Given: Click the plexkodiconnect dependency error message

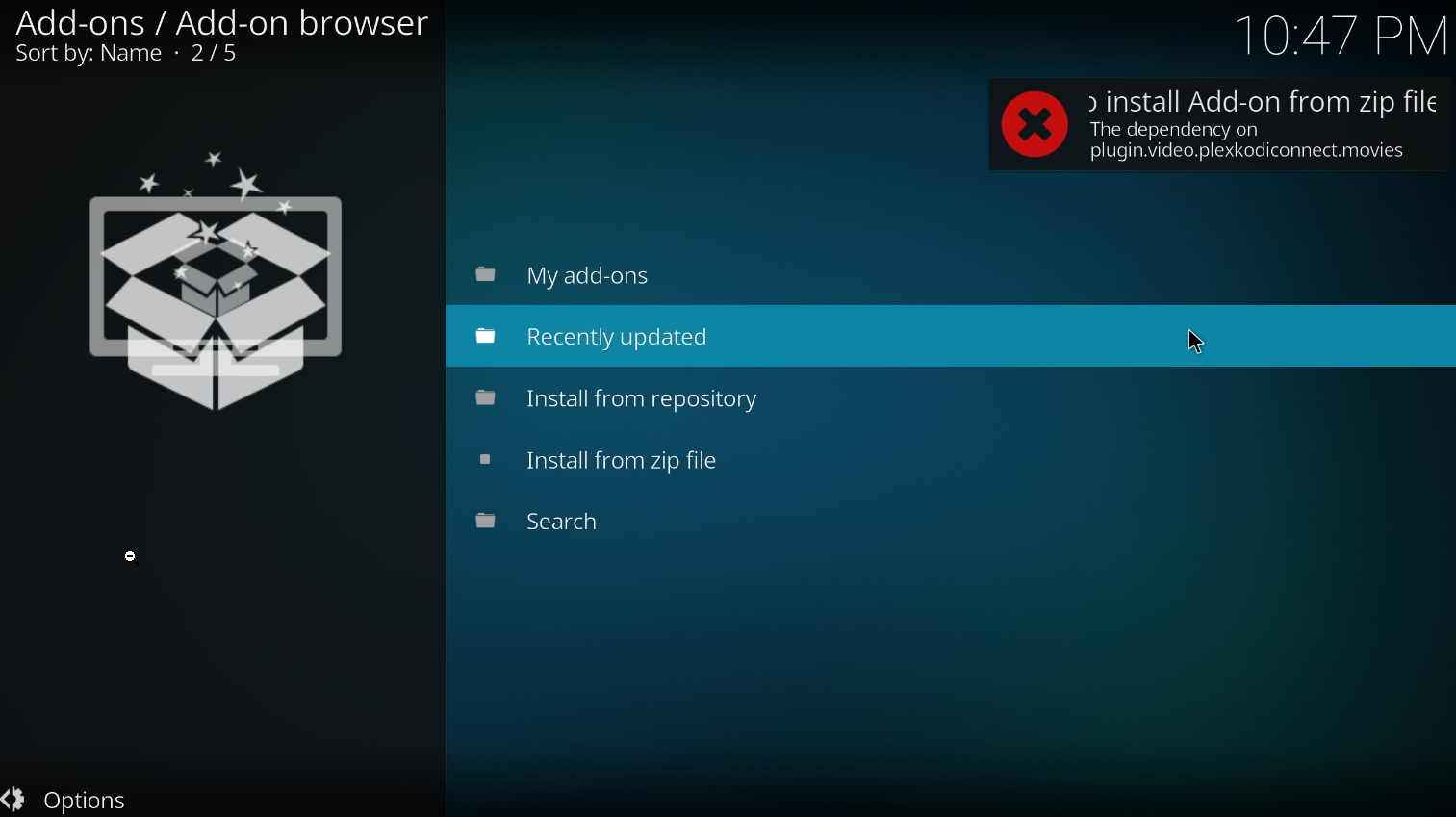Looking at the screenshot, I should pyautogui.click(x=1246, y=140).
